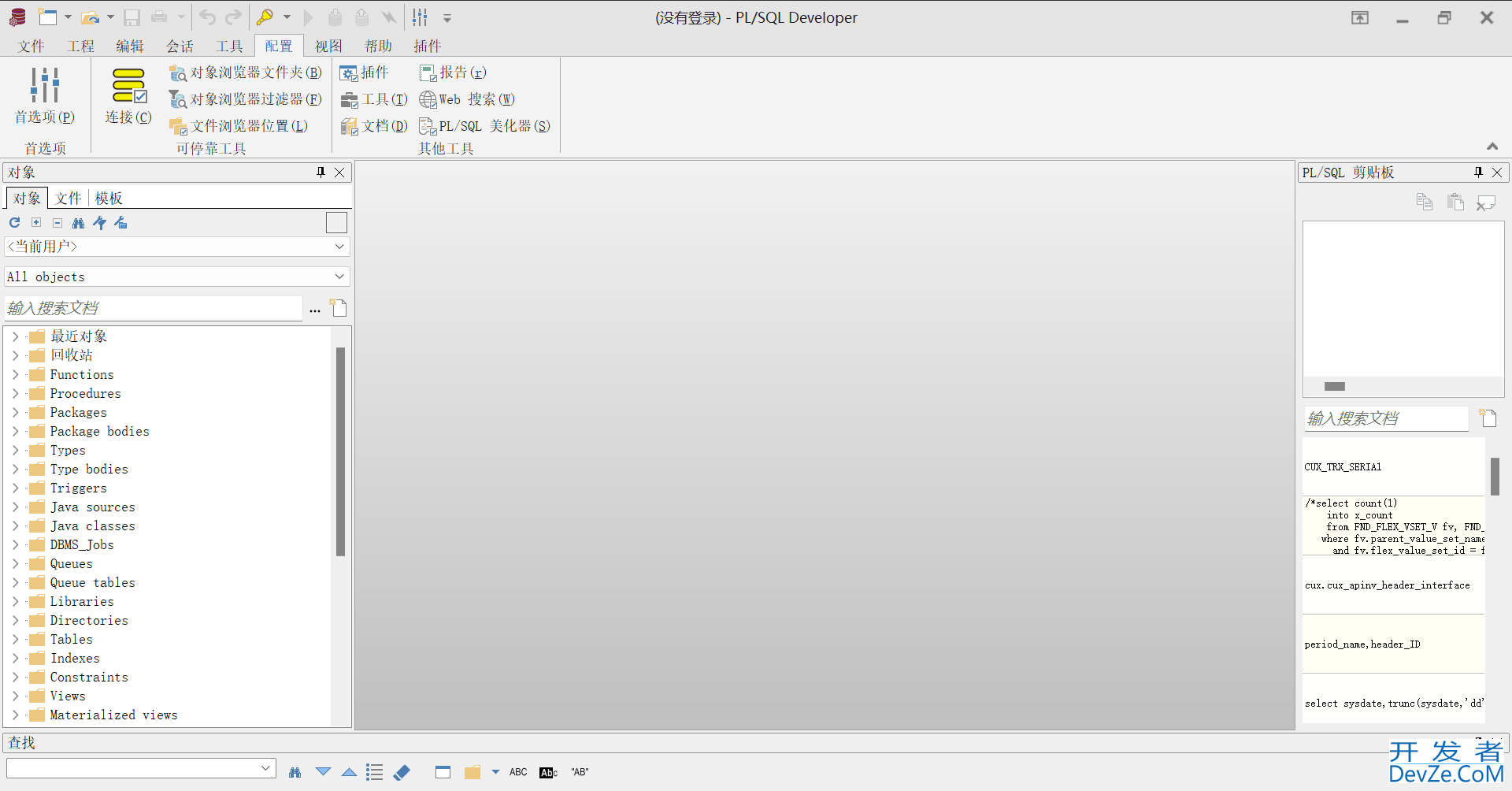This screenshot has height=791, width=1512.
Task: Expand the Packages folder
Action: (15, 412)
